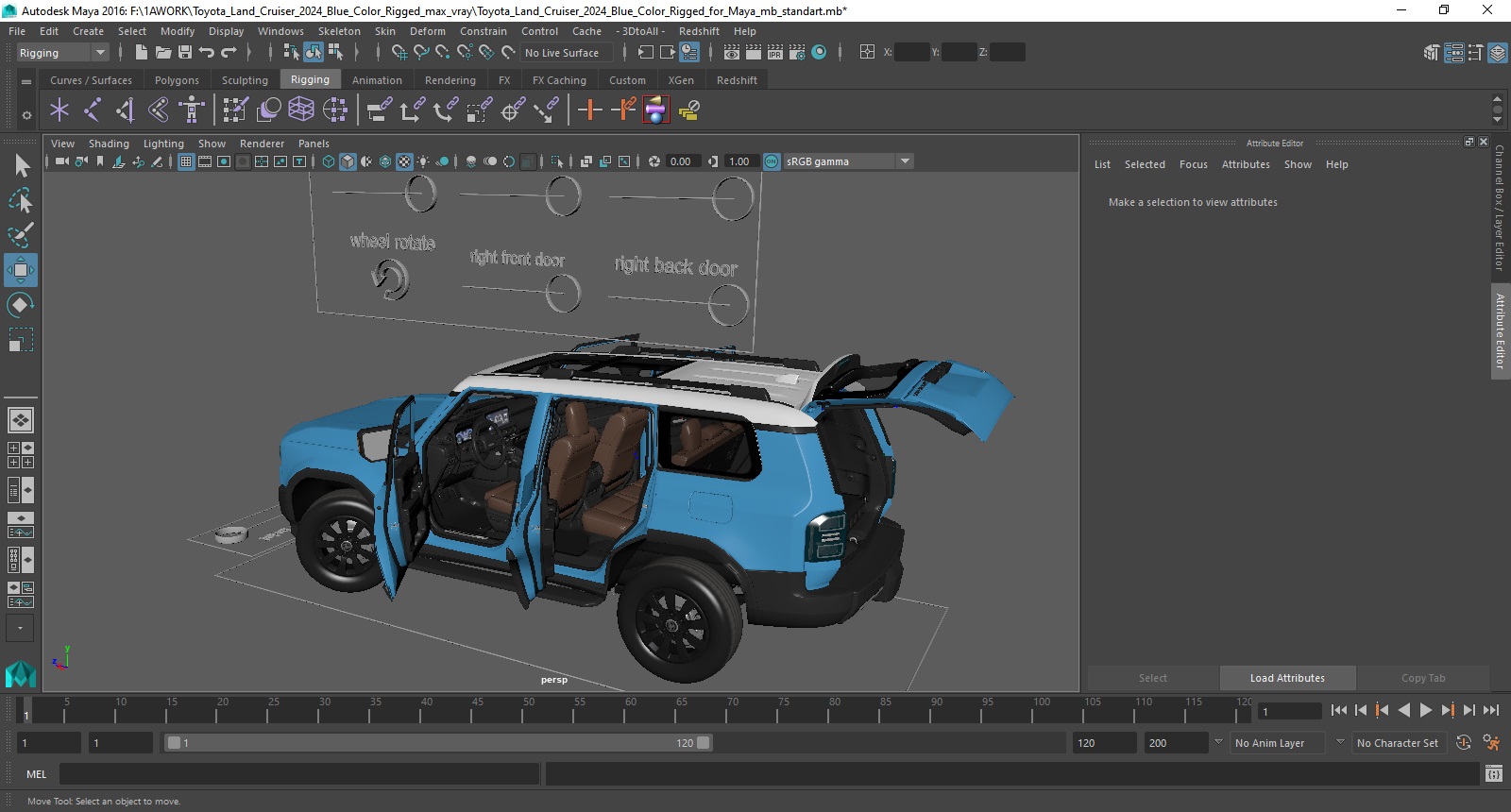
Task: Toggle the viewport grid display icon
Action: pos(186,161)
